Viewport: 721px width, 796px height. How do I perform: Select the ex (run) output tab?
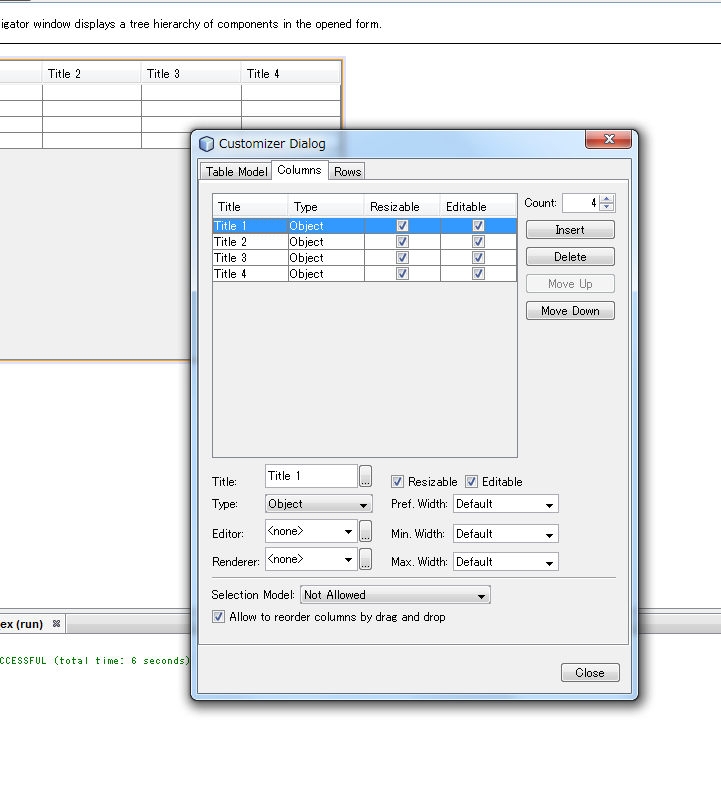(x=22, y=624)
